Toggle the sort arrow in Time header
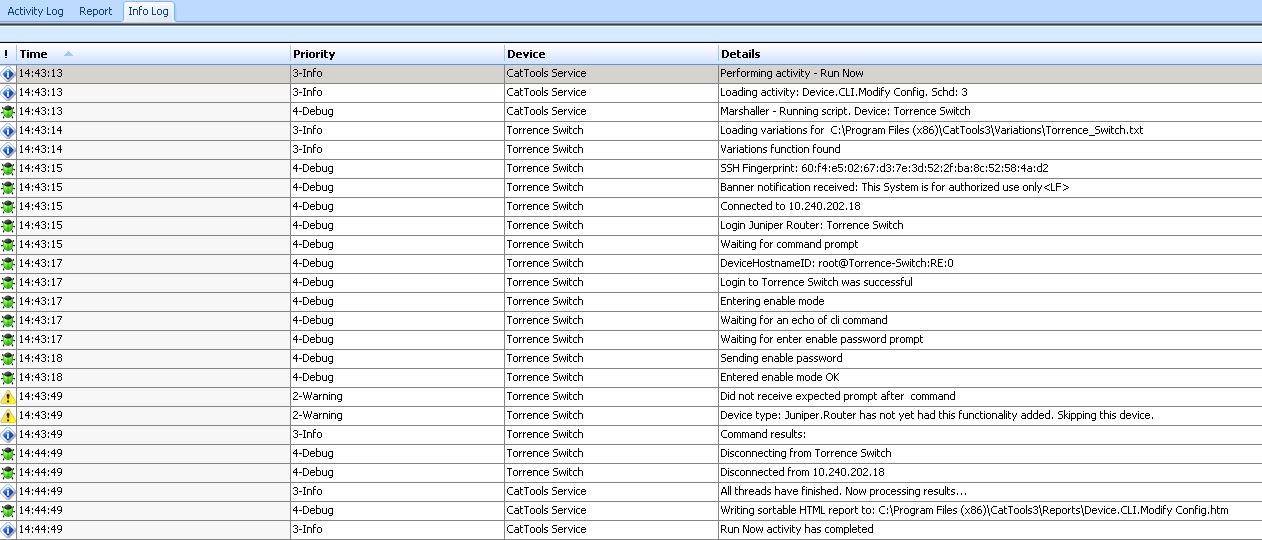The height and width of the screenshot is (540, 1262). 68,54
